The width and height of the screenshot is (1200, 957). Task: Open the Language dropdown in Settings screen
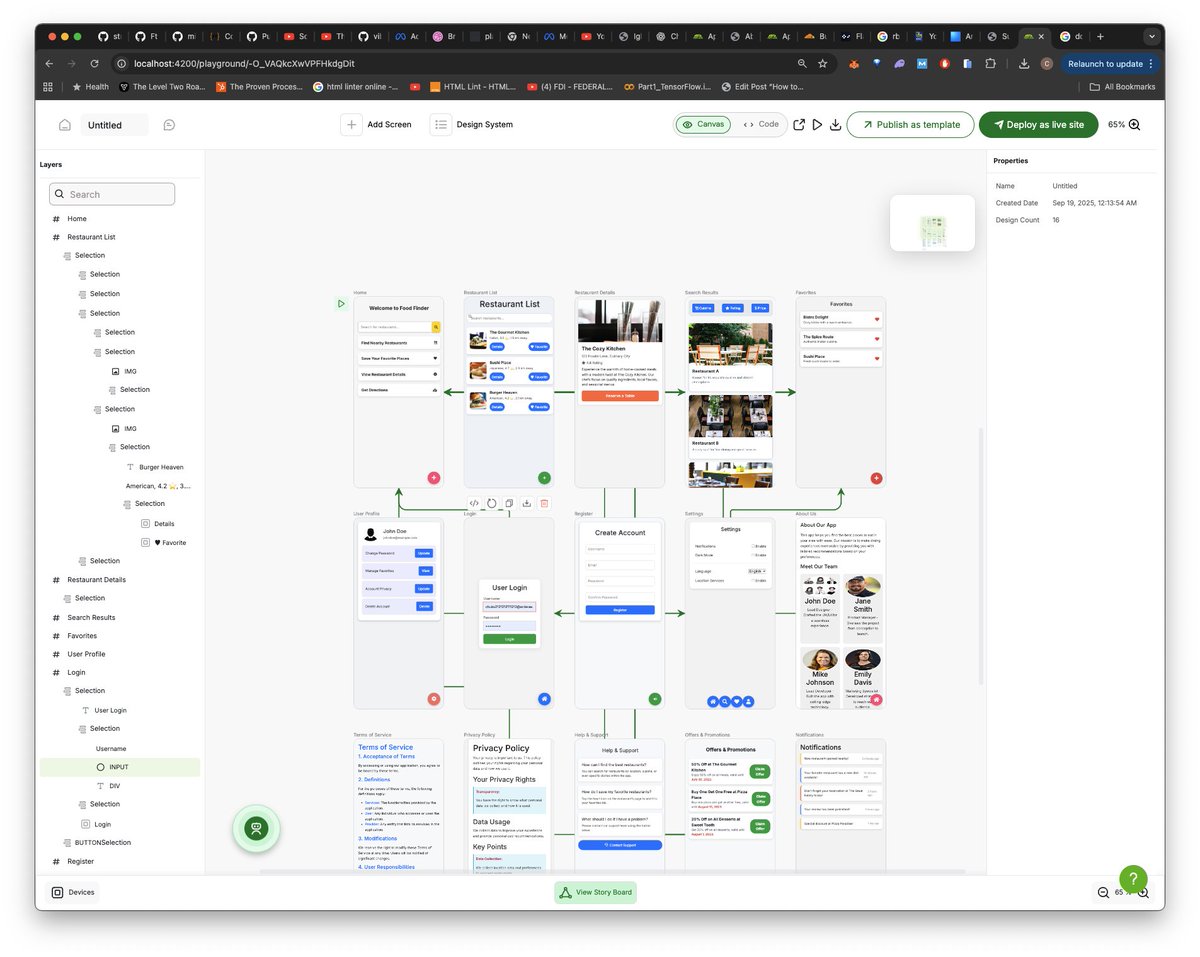tap(757, 570)
